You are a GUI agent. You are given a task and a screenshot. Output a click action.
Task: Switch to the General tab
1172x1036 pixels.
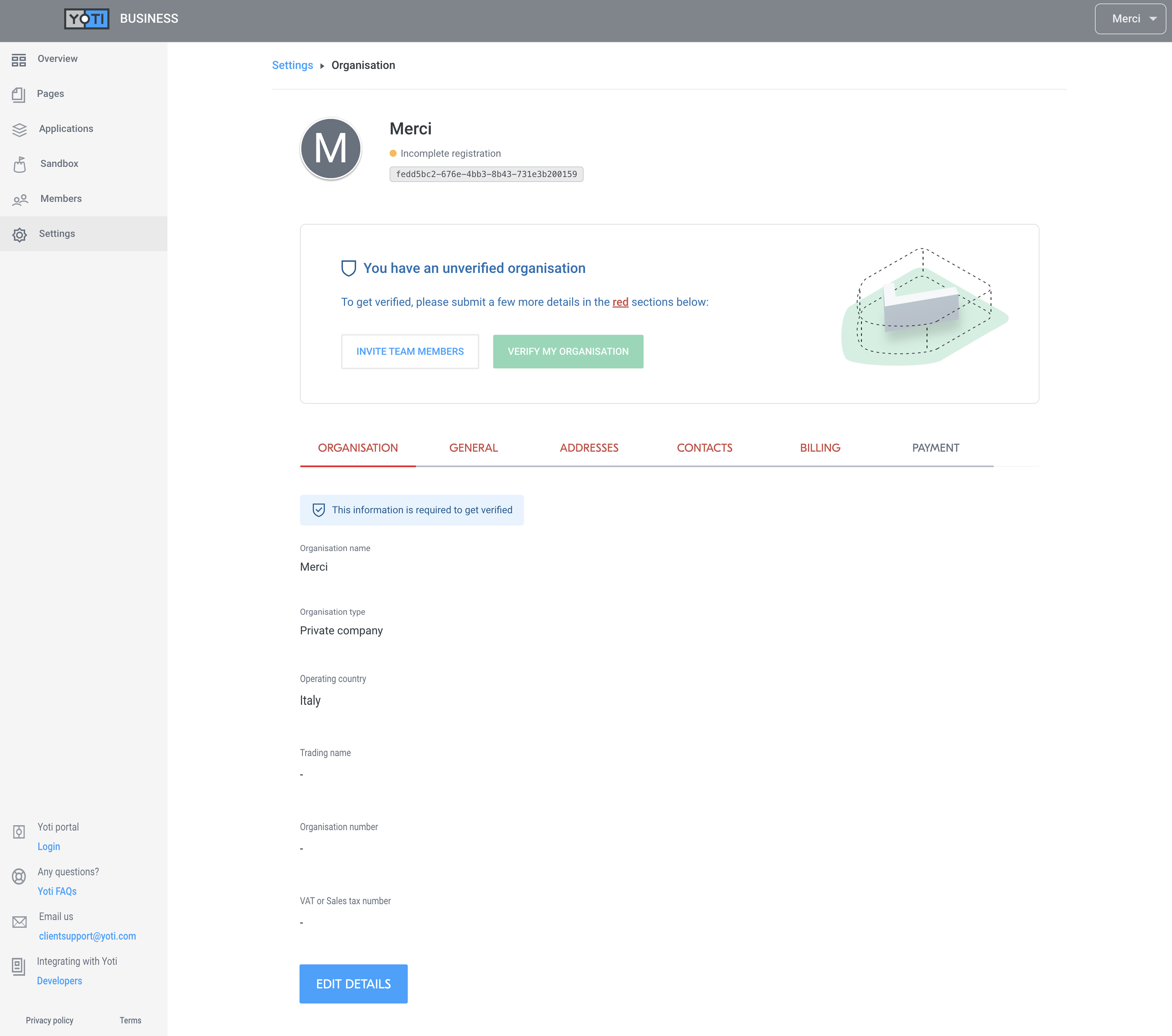point(473,448)
